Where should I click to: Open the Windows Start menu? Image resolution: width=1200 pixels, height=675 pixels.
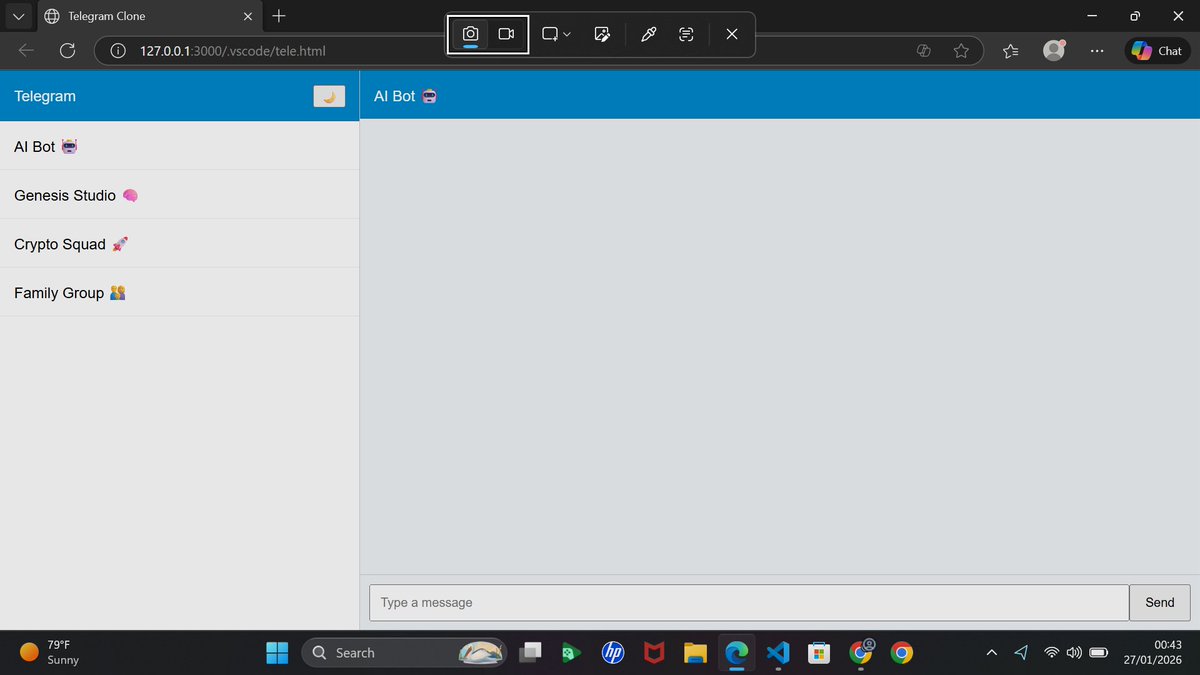coord(277,653)
